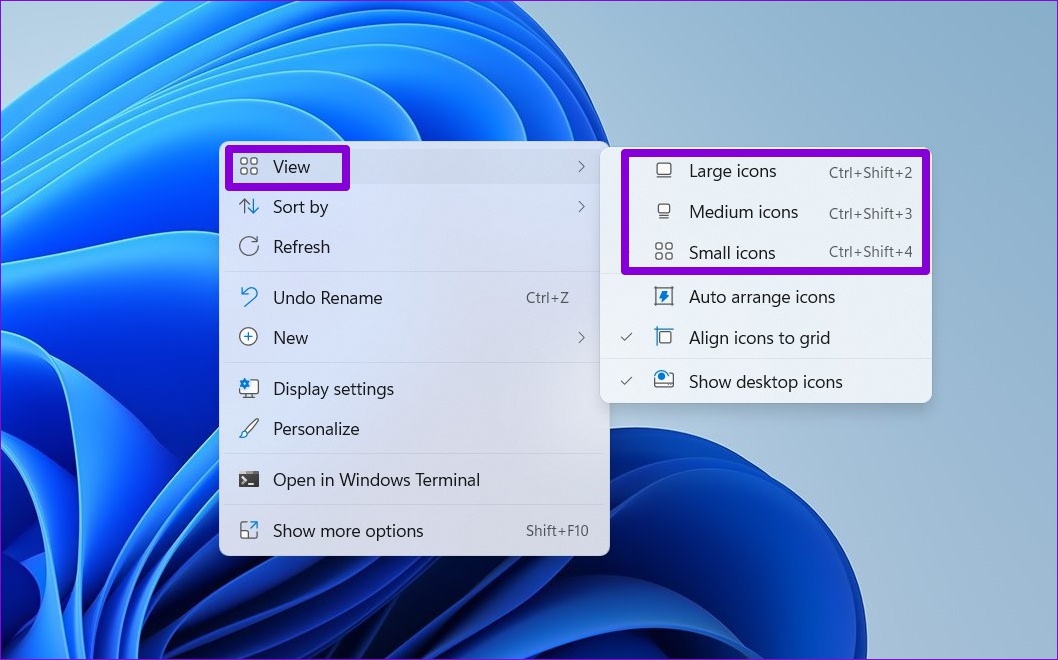1058x660 pixels.
Task: Enable Auto arrange icons option
Action: tap(766, 297)
